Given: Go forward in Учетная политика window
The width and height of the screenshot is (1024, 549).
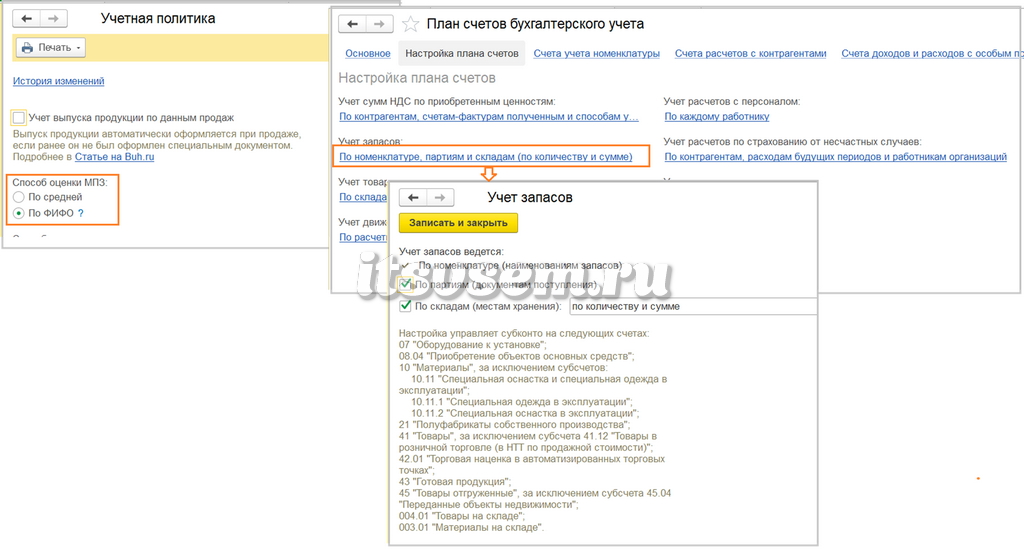Looking at the screenshot, I should [54, 19].
